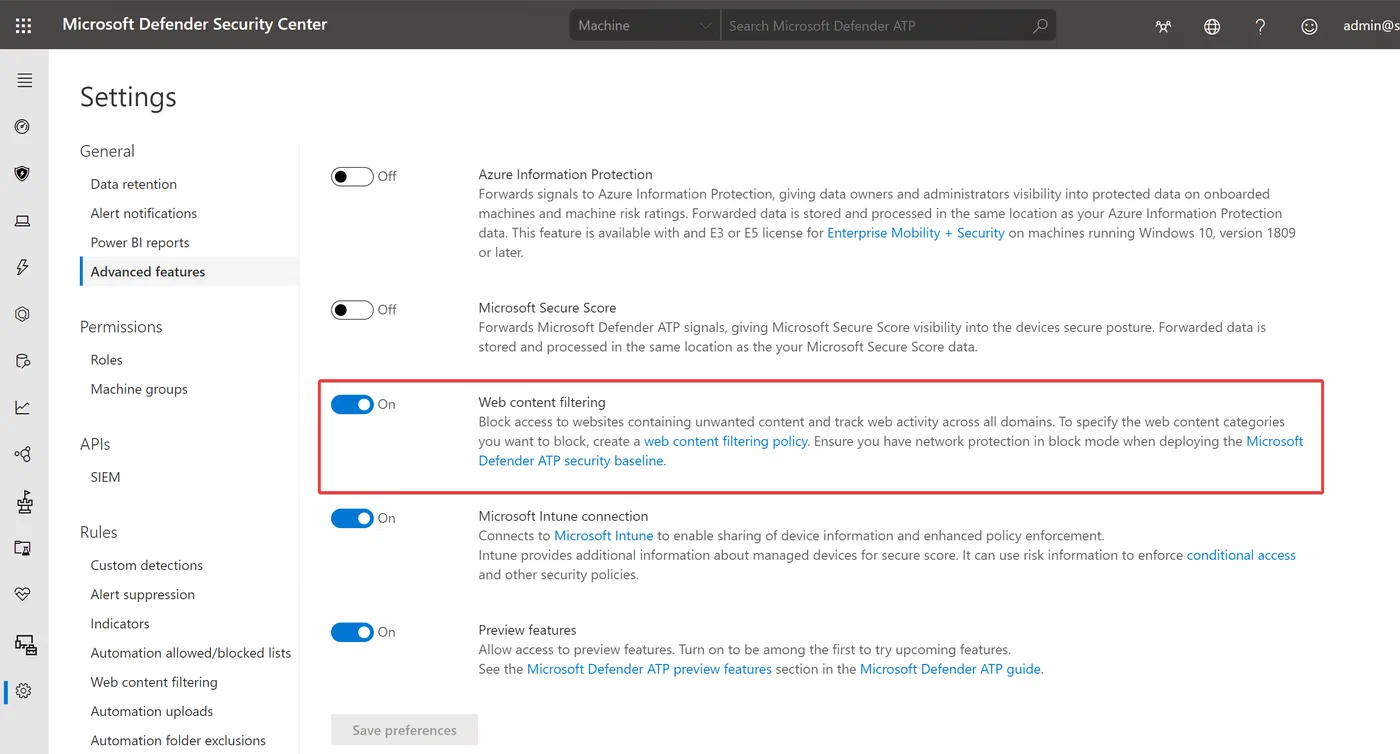
Task: Open Microsoft Defender ATP preview features link
Action: click(x=650, y=669)
